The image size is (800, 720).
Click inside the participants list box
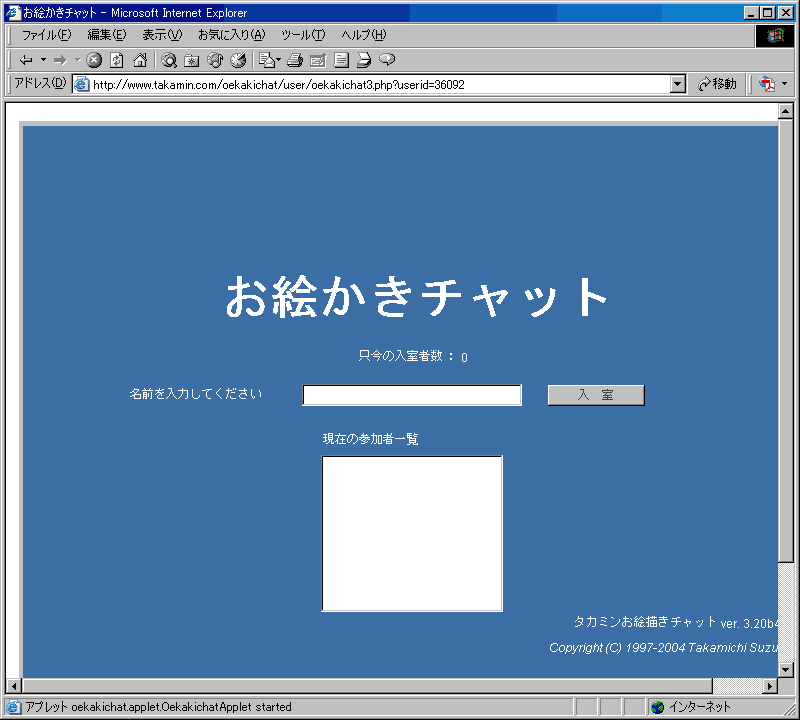tap(412, 533)
